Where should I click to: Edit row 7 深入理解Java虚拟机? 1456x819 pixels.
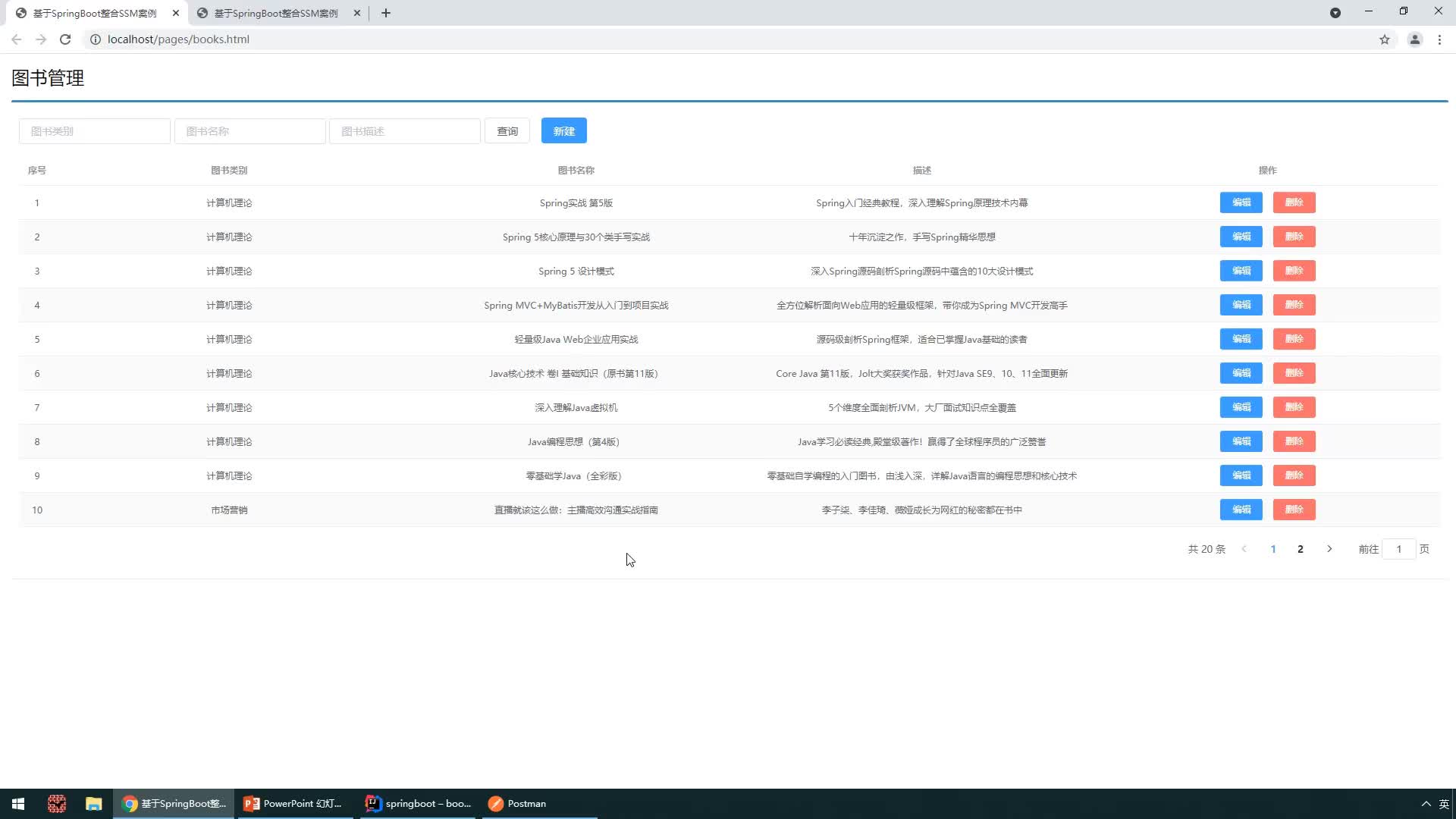[1241, 407]
